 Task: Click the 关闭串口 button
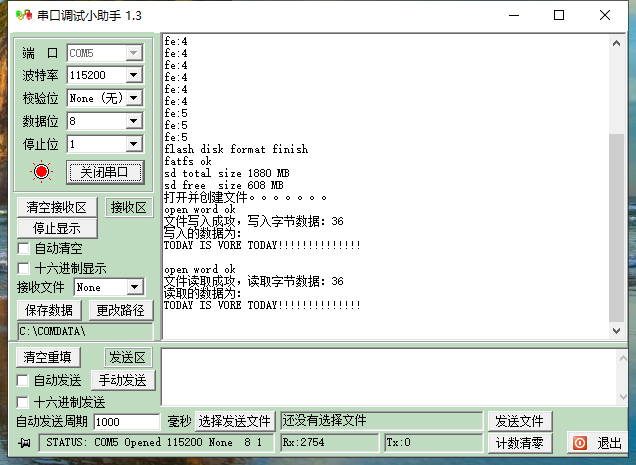[105, 172]
